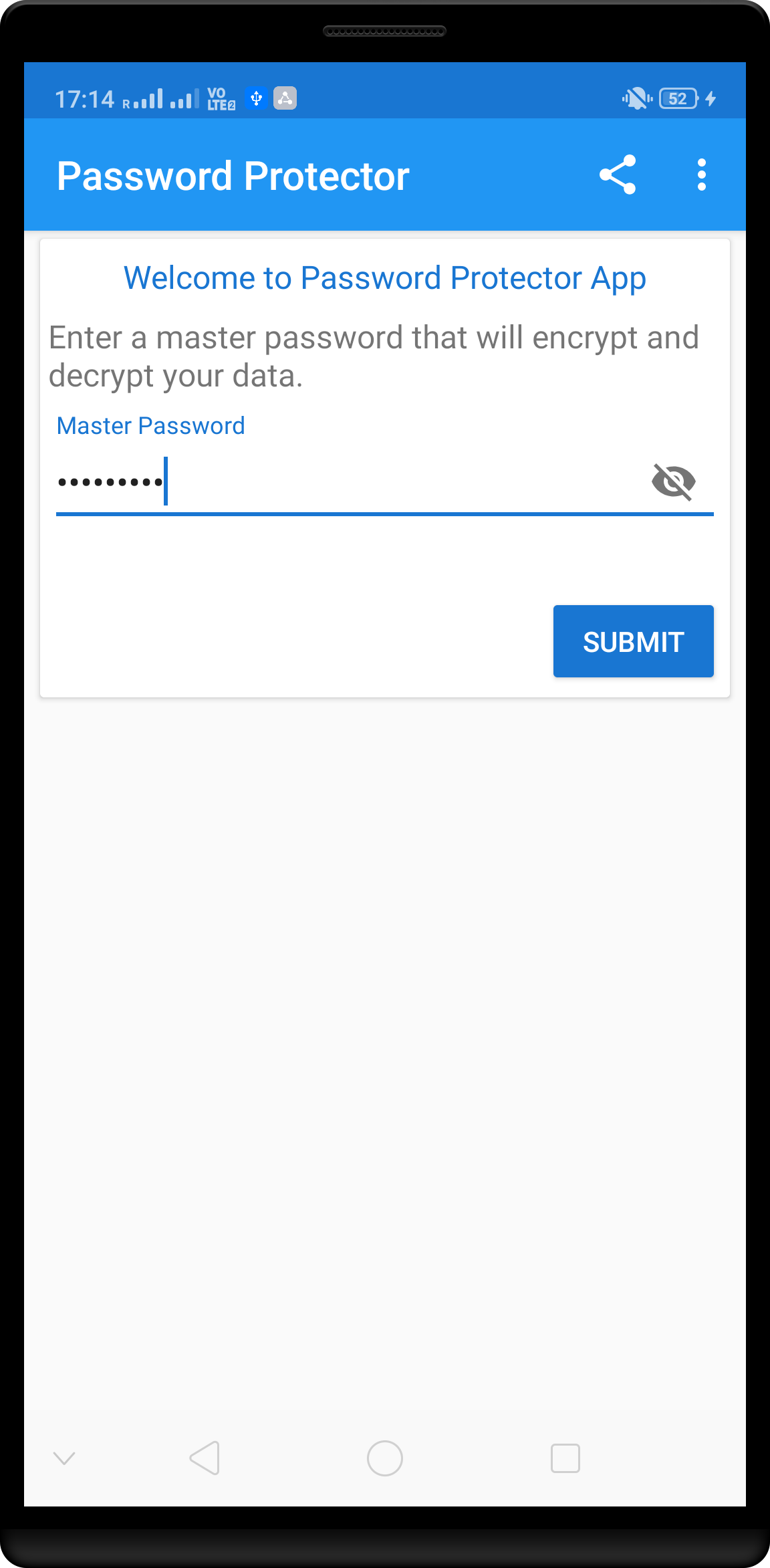Open recent apps square button
770x1568 pixels.
(565, 1458)
